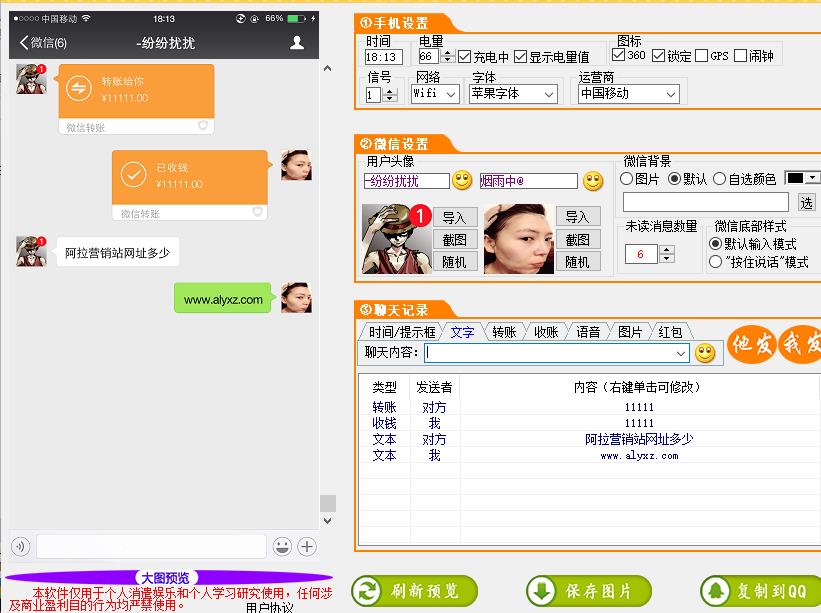Open emoji picker next to 烟雨中@ name field

593,181
